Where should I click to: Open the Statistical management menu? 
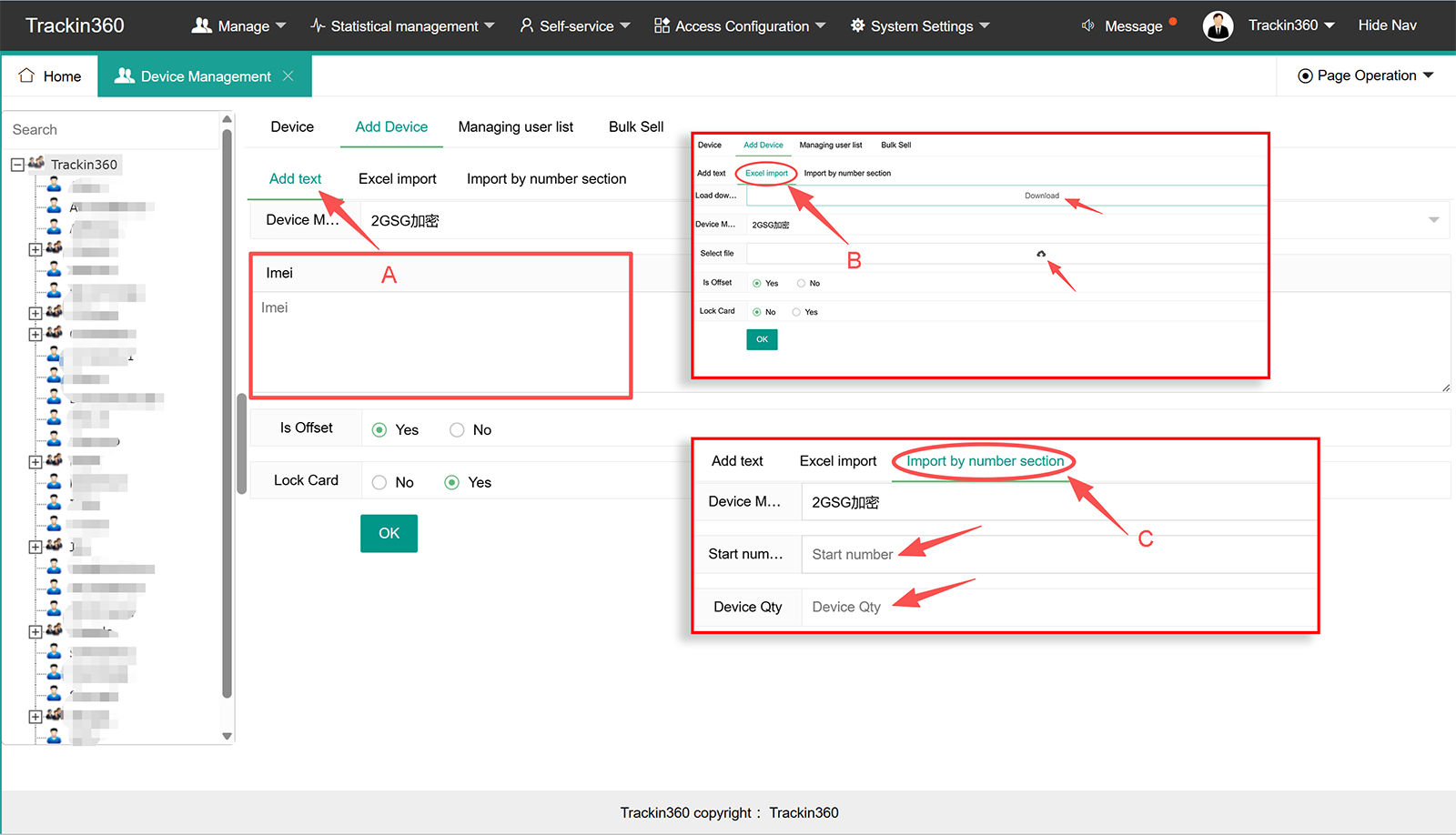point(402,25)
